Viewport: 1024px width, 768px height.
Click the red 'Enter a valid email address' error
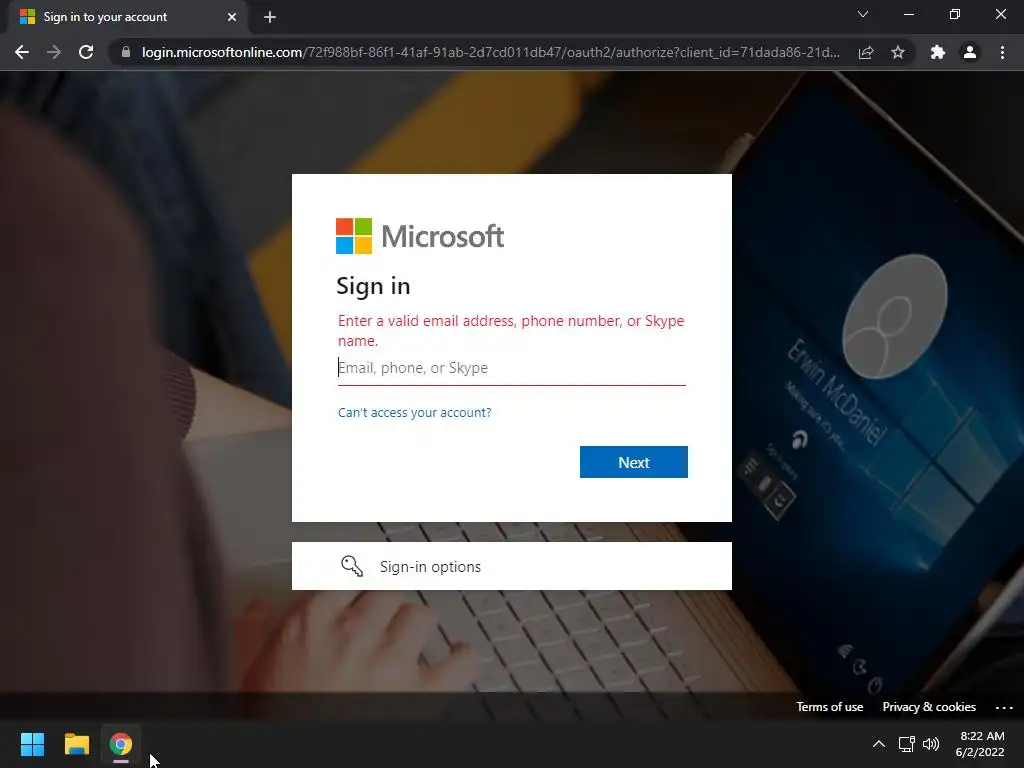tap(511, 330)
